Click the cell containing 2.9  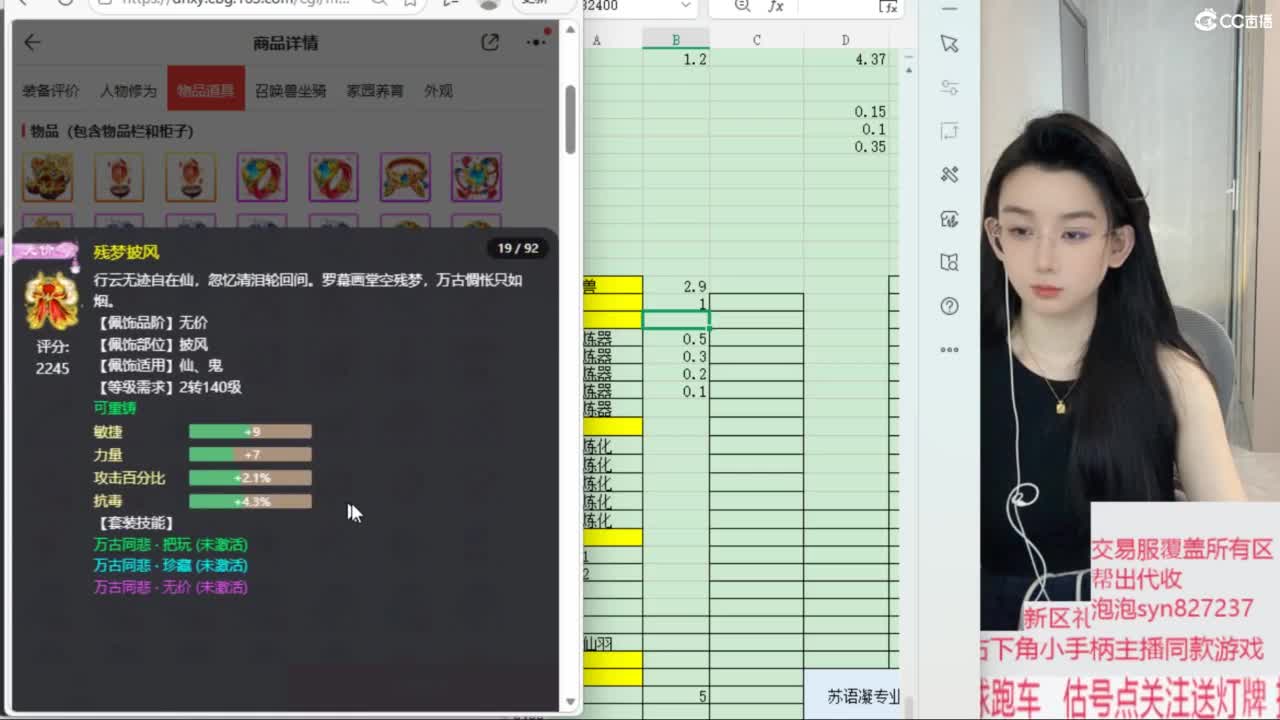[676, 286]
